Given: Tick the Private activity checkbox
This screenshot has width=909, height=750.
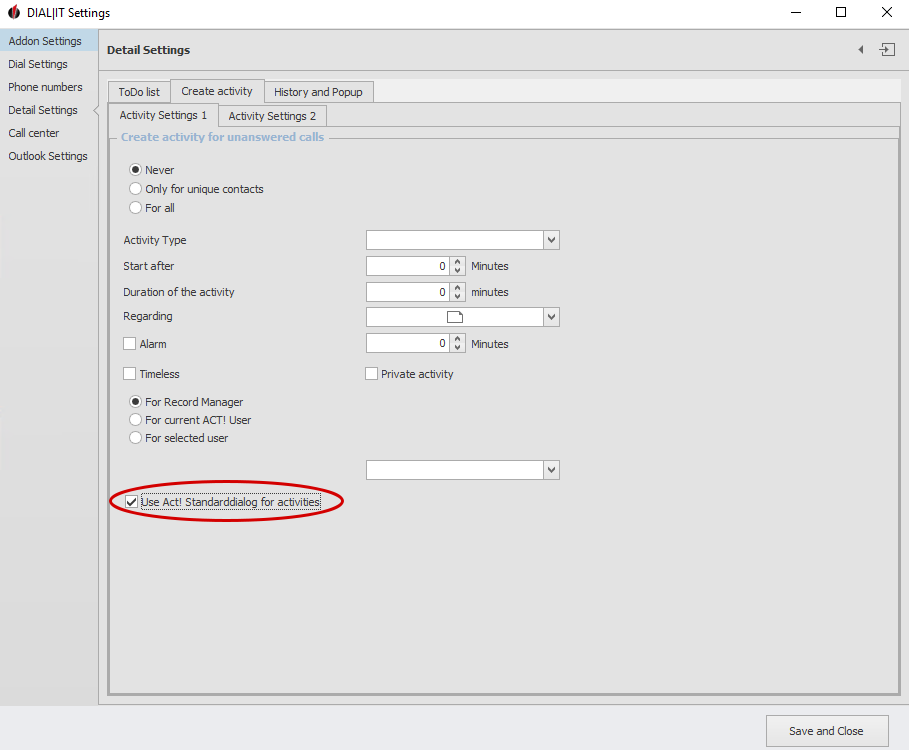Looking at the screenshot, I should click(372, 374).
